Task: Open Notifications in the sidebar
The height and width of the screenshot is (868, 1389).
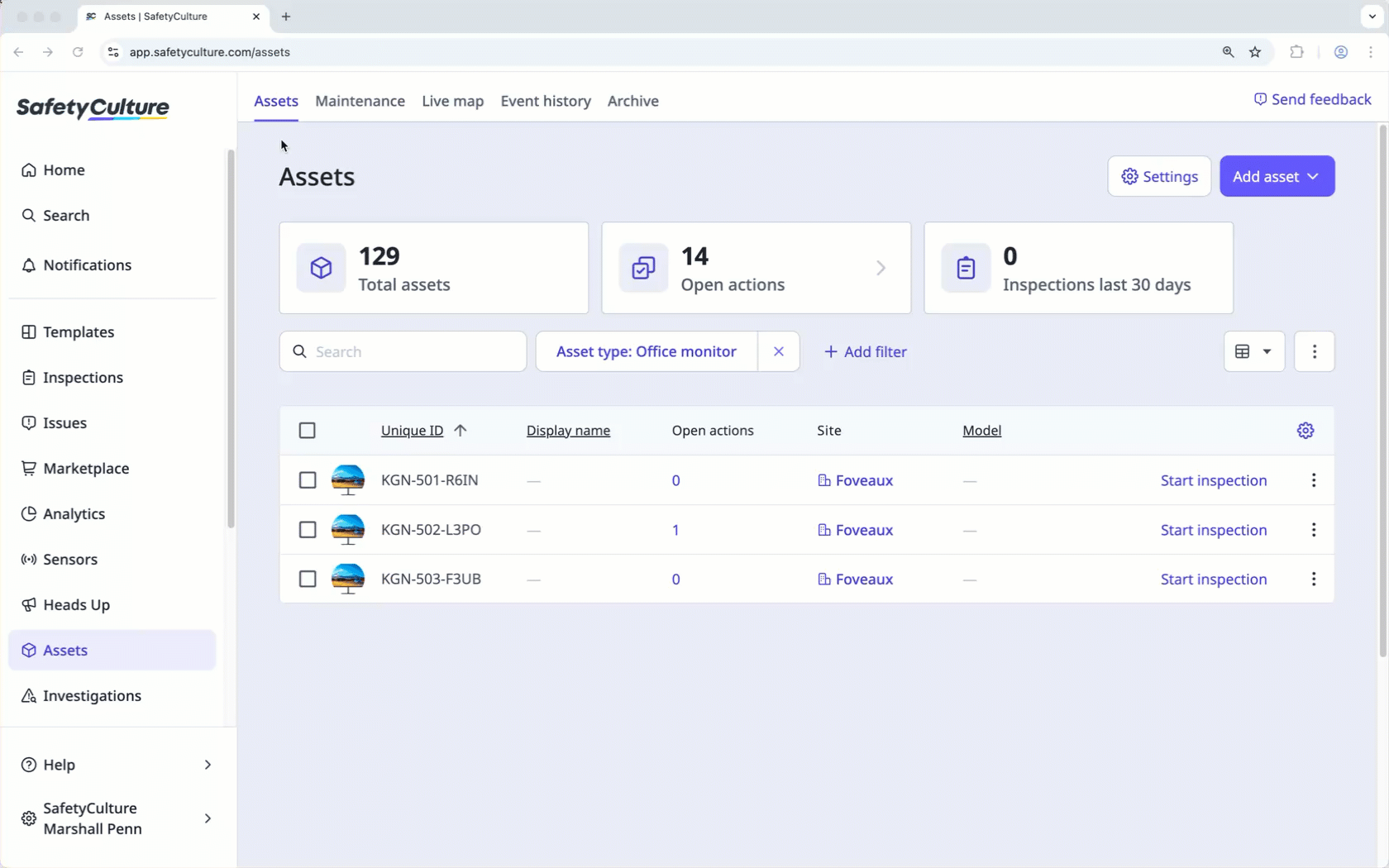Action: [x=112, y=265]
